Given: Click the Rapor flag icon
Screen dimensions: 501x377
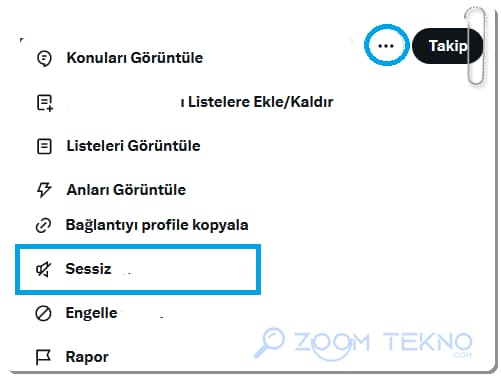Looking at the screenshot, I should (x=43, y=357).
